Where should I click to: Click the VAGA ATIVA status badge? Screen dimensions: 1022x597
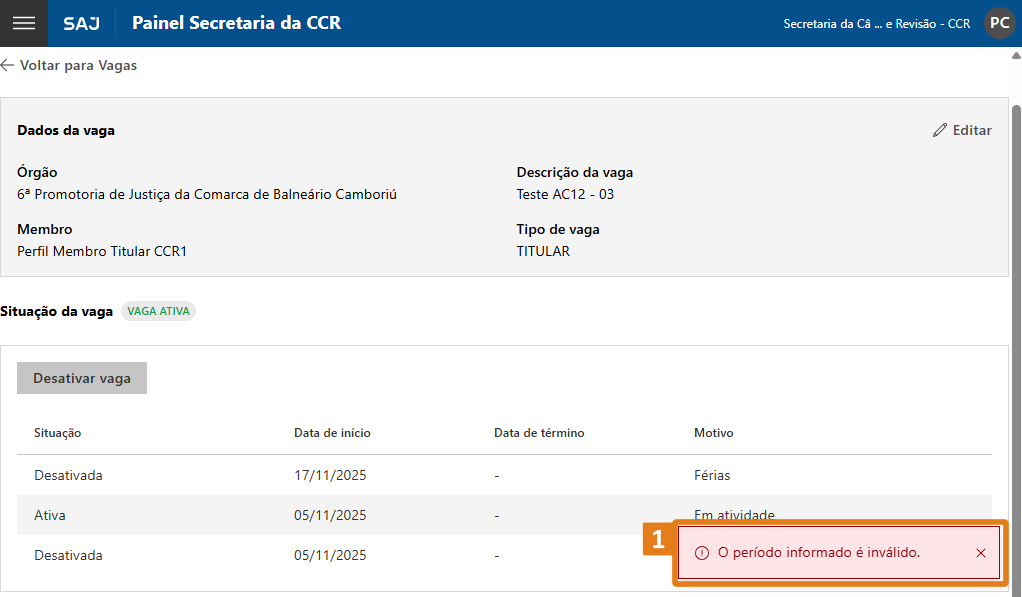point(158,311)
